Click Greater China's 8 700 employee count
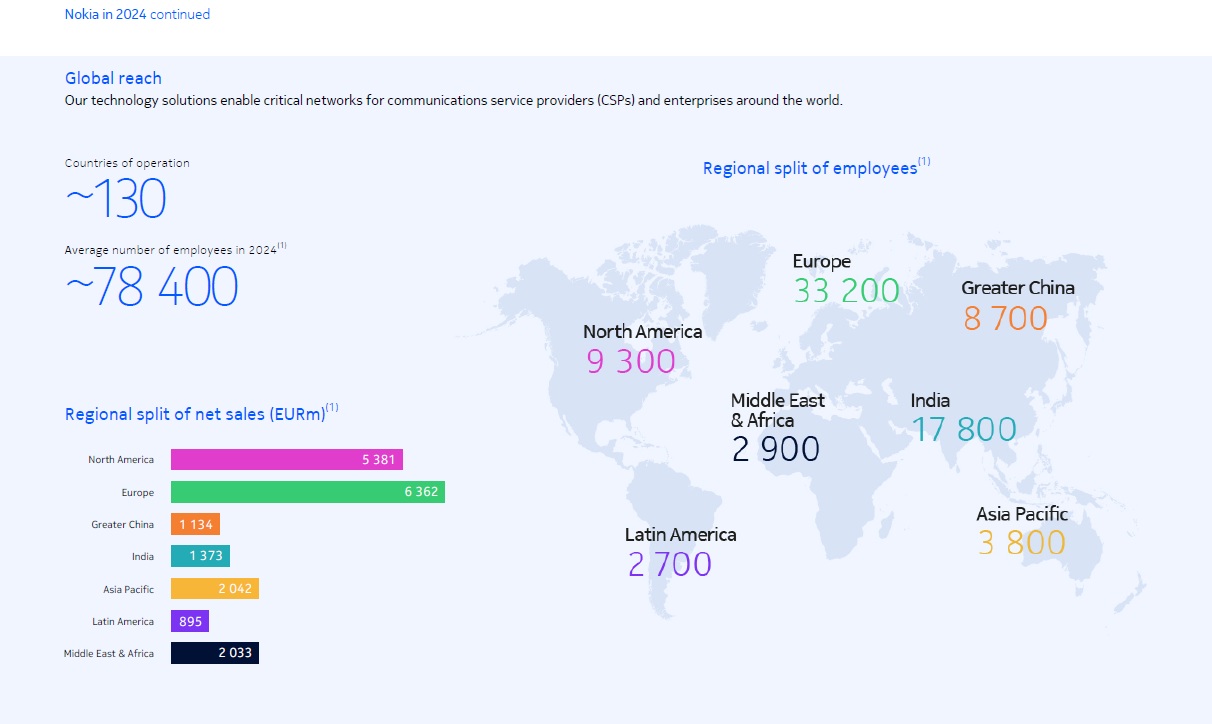The width and height of the screenshot is (1212, 724). pos(1005,319)
